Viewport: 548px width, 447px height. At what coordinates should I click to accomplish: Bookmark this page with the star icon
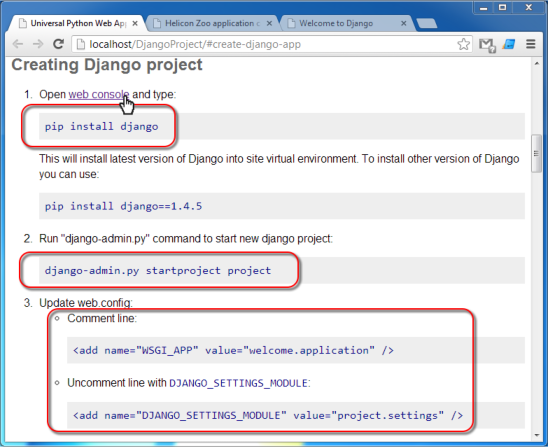click(x=463, y=44)
